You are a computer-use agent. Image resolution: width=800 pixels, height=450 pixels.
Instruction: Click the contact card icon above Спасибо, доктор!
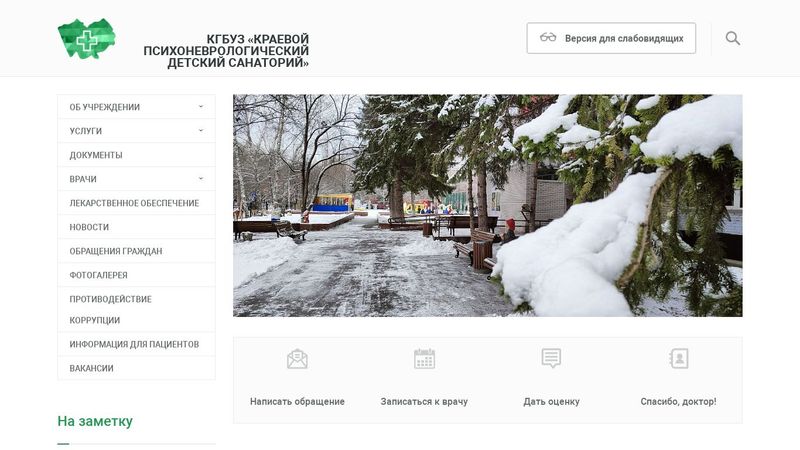(x=679, y=358)
